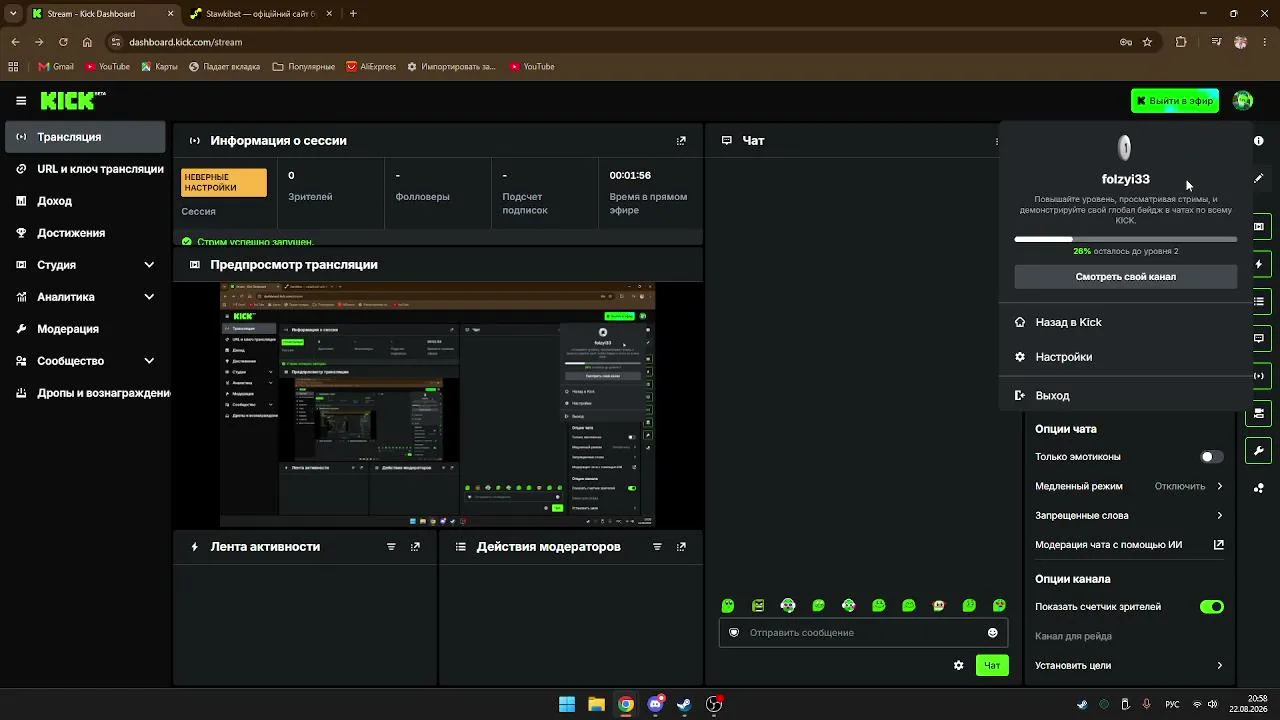Click the pencil edit icon in right toolbar

click(x=1259, y=179)
